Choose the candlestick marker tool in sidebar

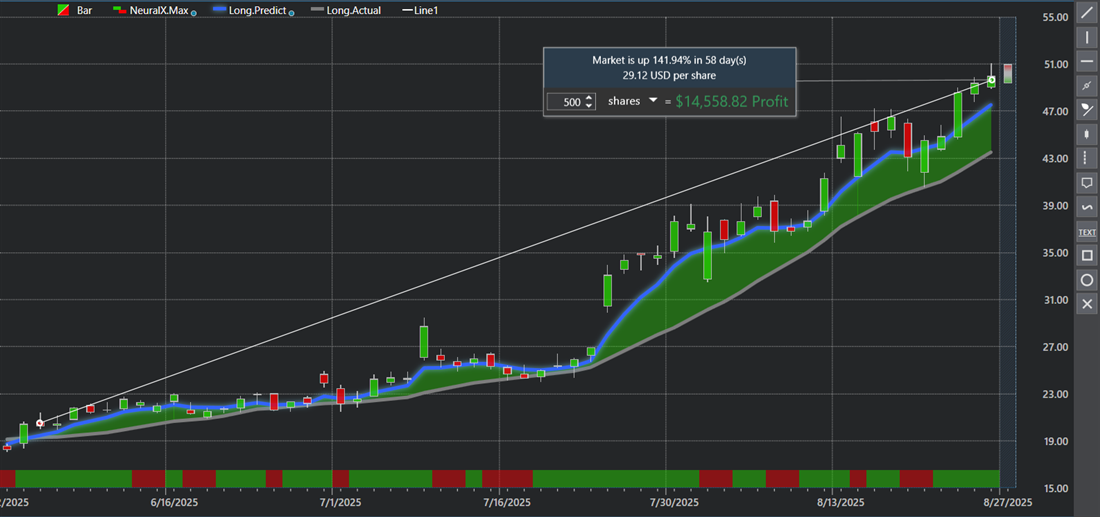(x=1086, y=134)
